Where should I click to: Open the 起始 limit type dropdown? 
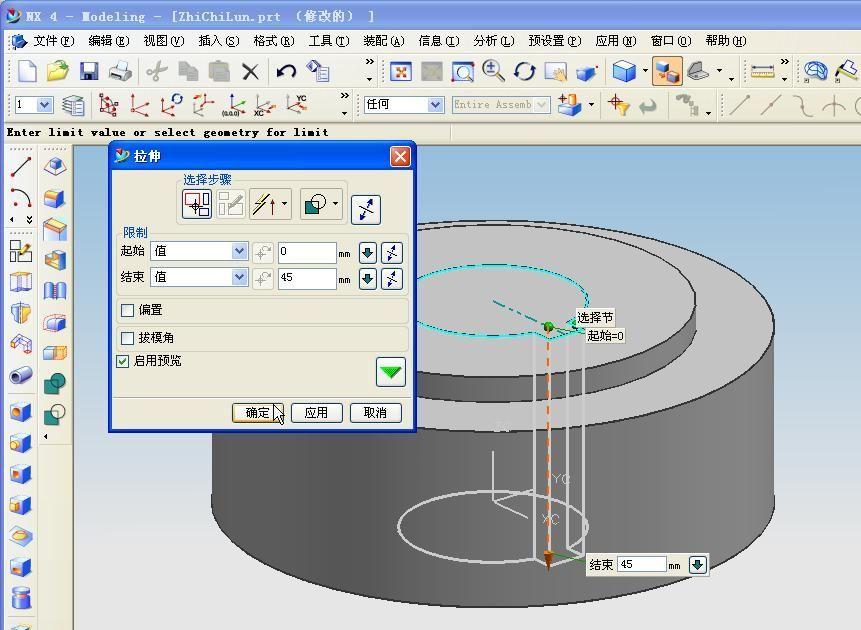(x=239, y=252)
